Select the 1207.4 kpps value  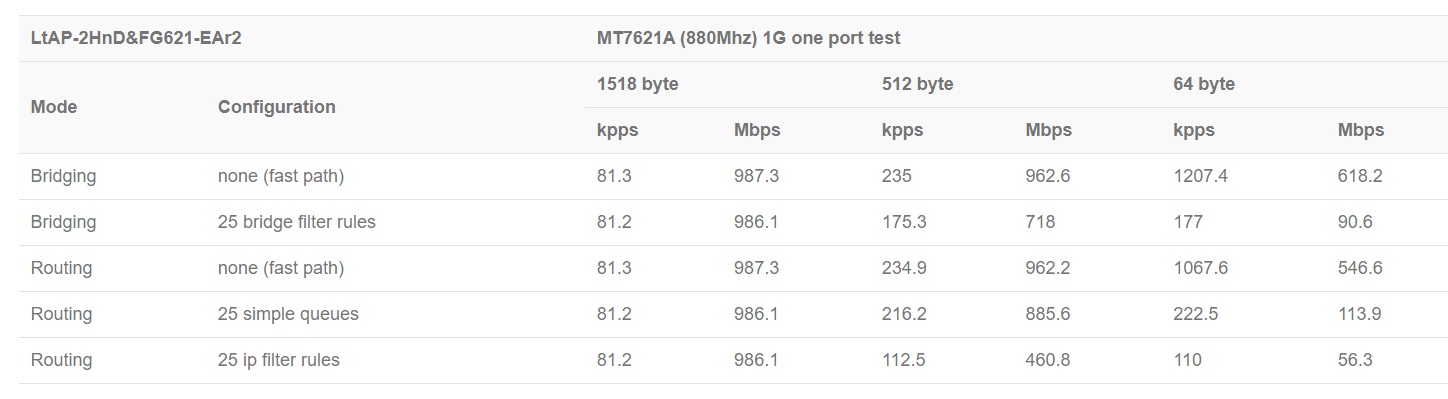1200,176
